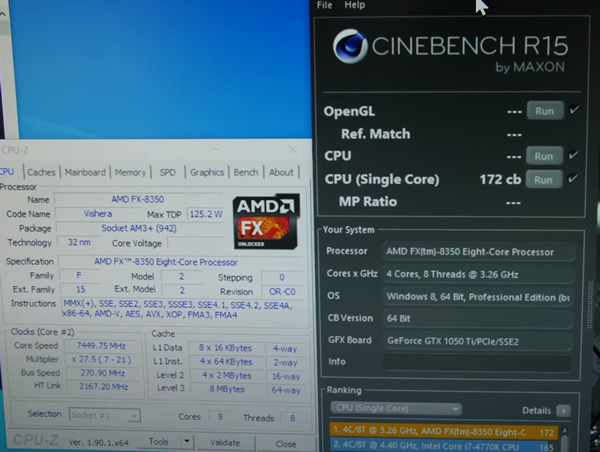The image size is (600, 452).
Task: Switch to the About tab in CPU-Z
Action: tap(281, 173)
